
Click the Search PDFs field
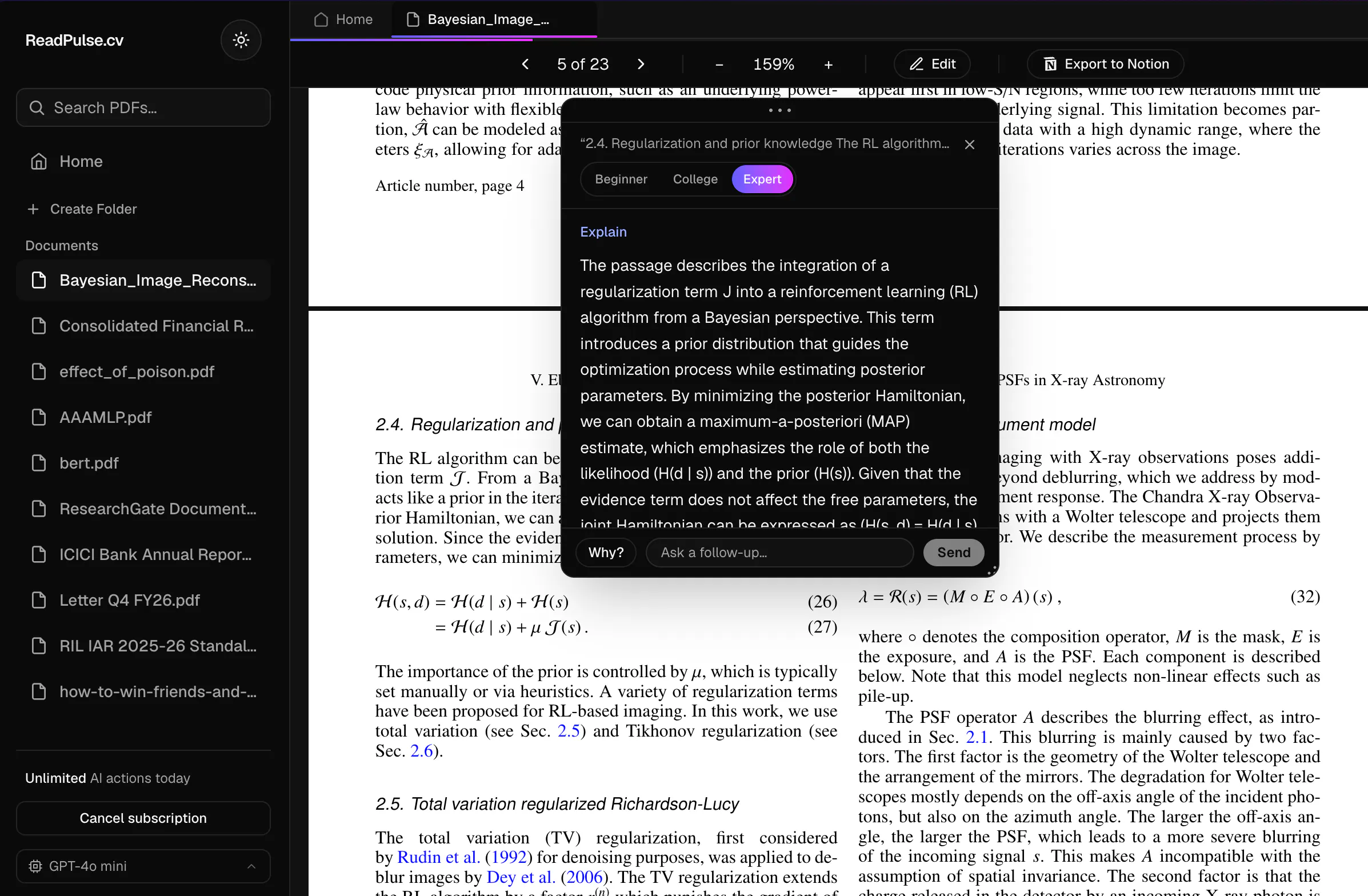coord(143,107)
